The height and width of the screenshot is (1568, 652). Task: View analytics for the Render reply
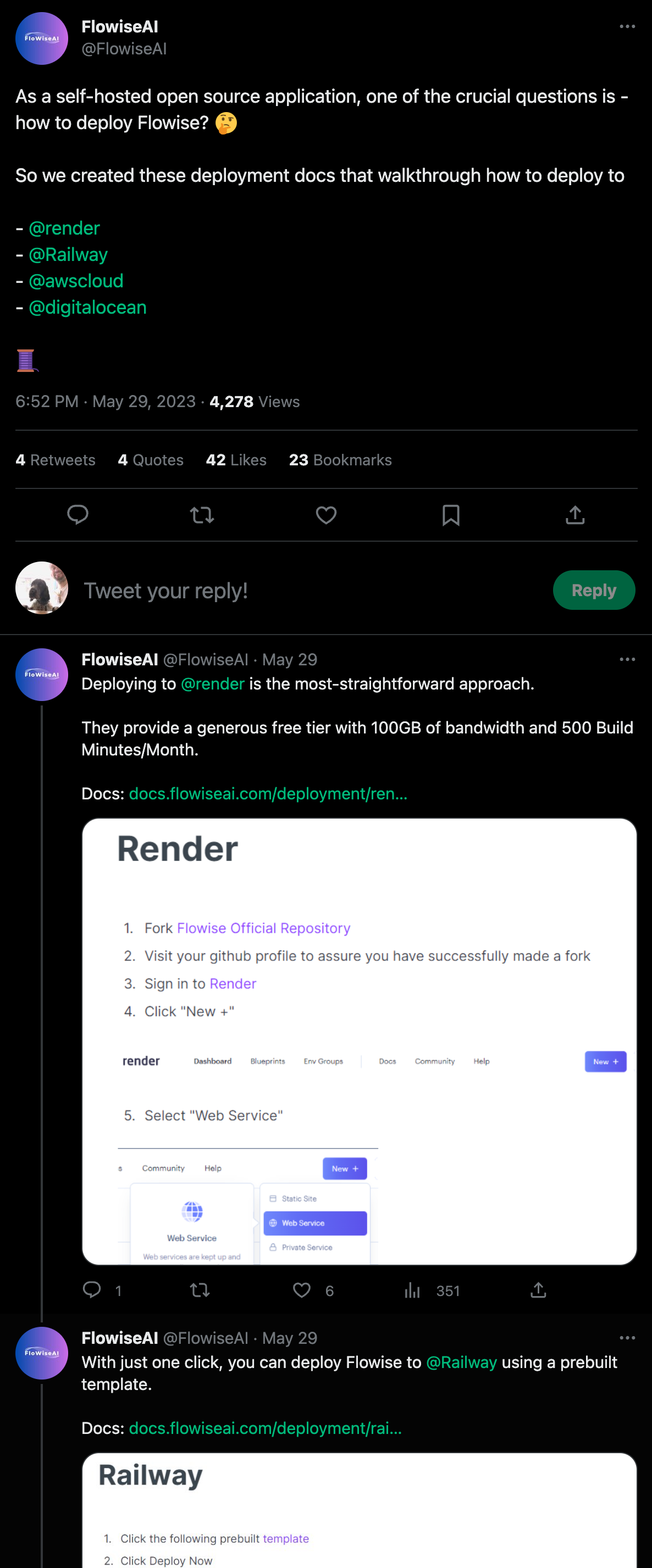(412, 1291)
